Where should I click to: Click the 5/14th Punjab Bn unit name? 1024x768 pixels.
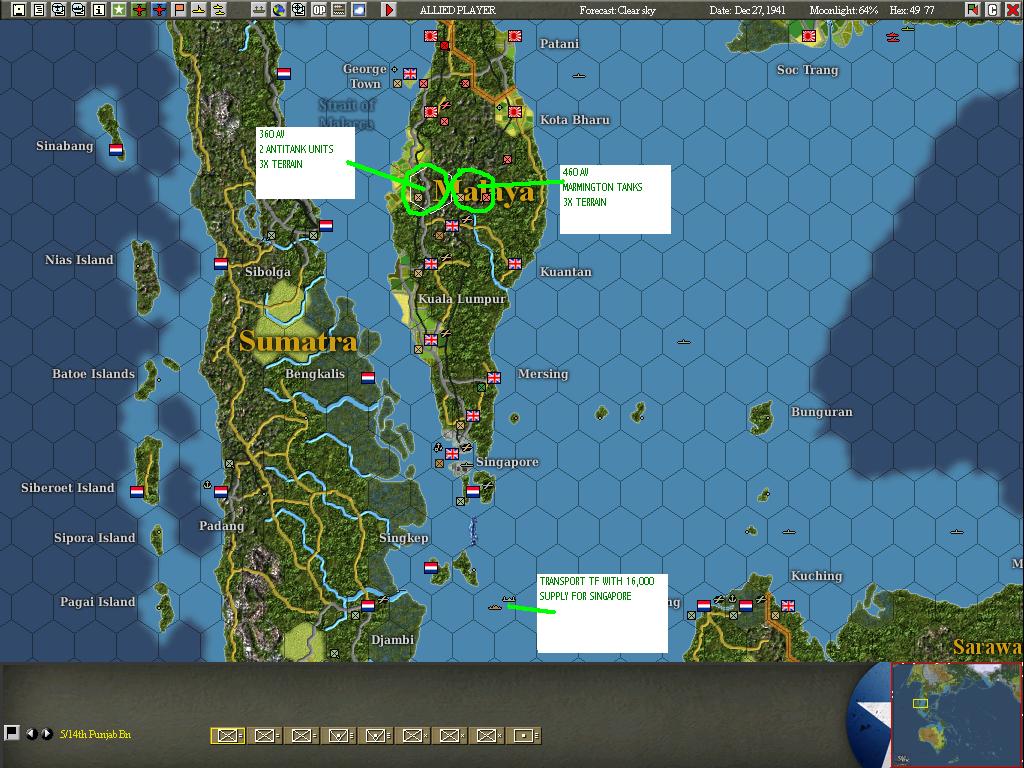tap(95, 734)
